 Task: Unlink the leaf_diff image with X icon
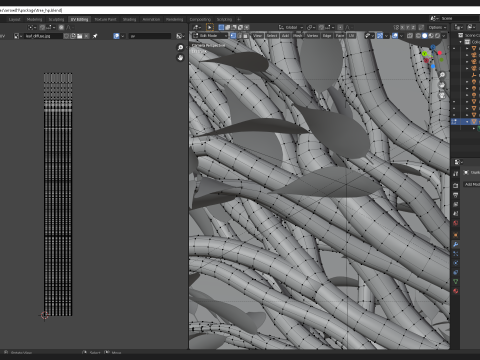coord(86,36)
